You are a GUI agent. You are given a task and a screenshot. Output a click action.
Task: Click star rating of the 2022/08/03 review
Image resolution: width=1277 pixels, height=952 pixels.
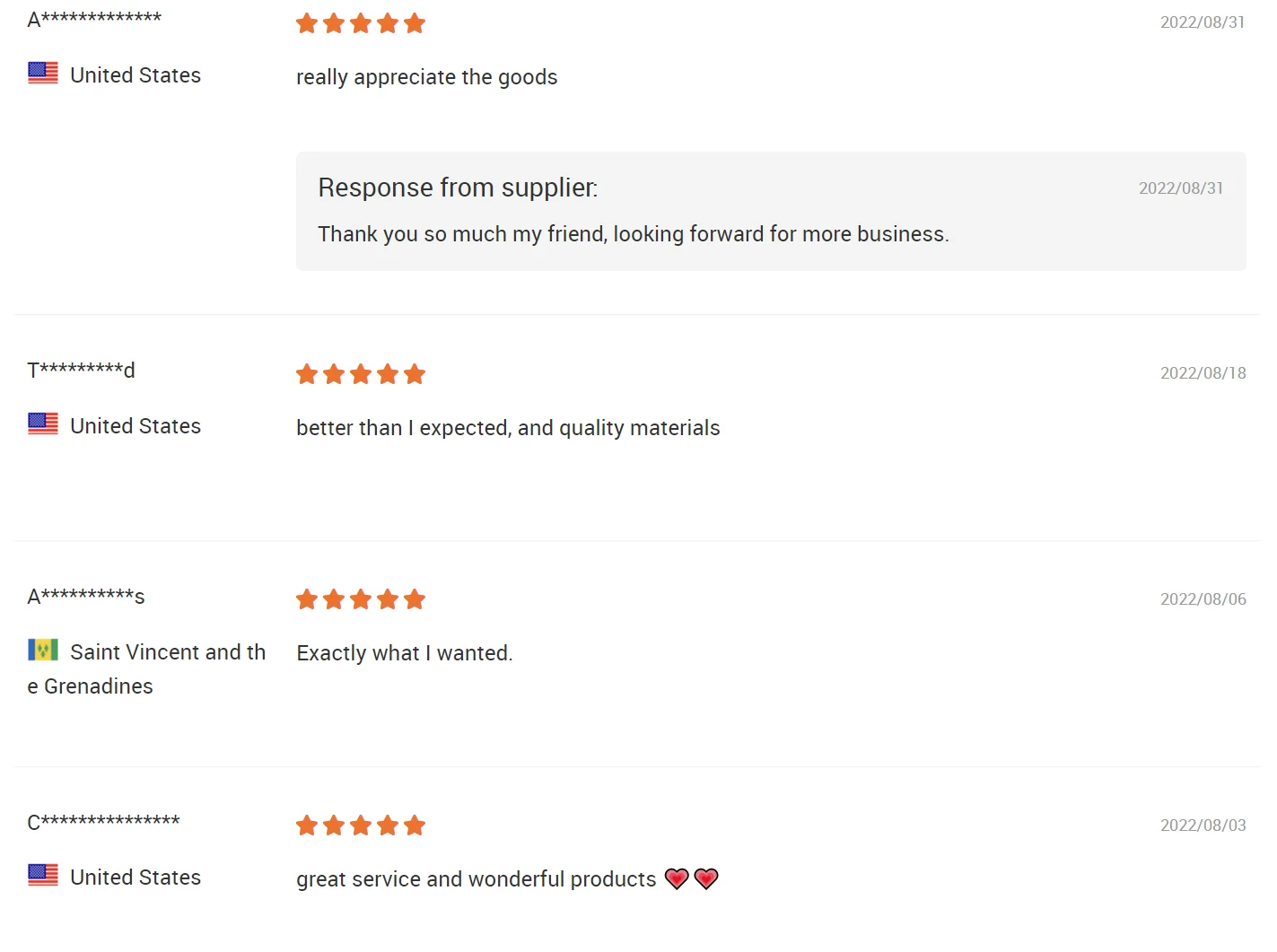point(360,825)
